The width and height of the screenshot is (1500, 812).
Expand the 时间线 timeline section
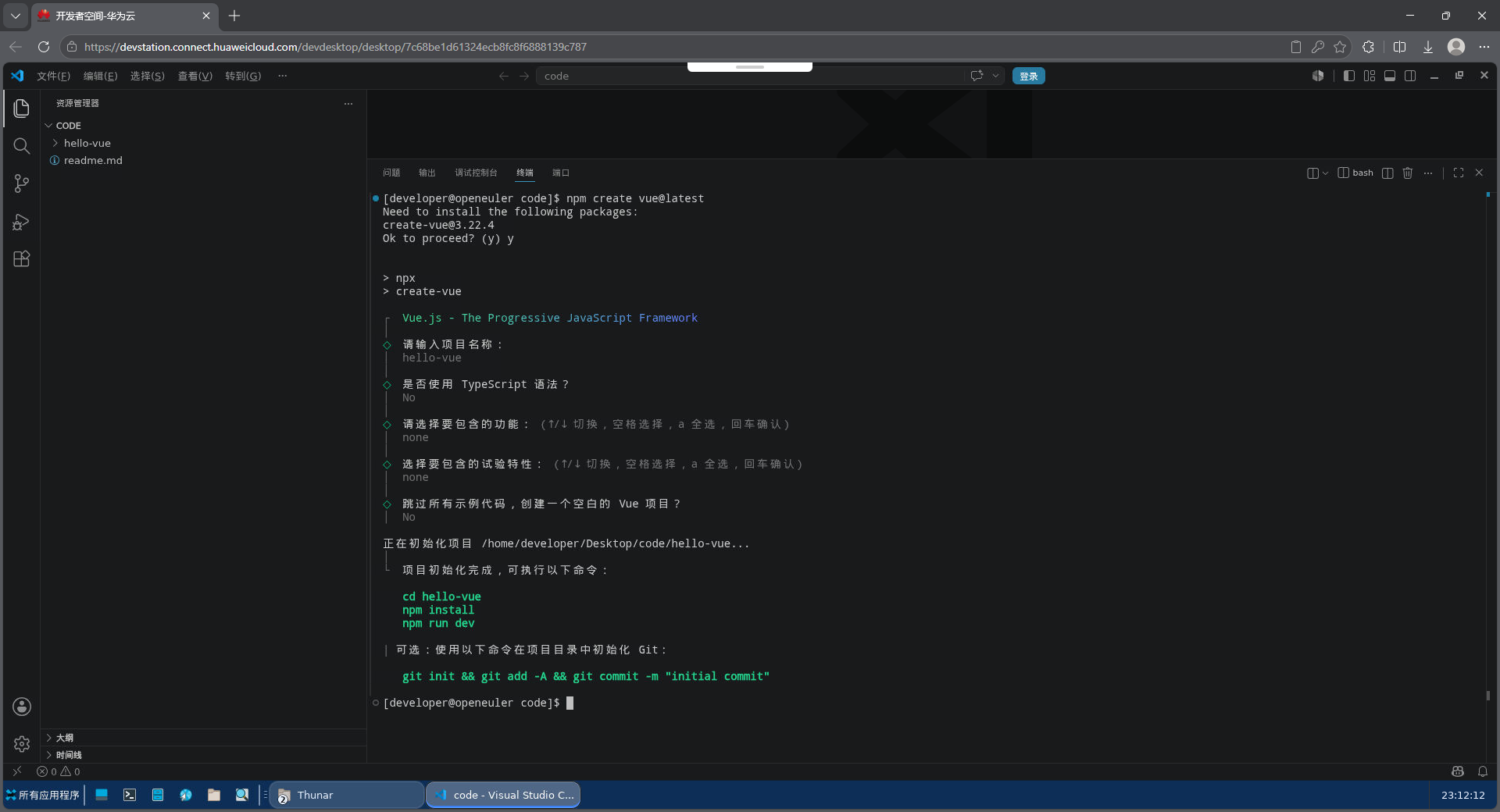point(203,755)
